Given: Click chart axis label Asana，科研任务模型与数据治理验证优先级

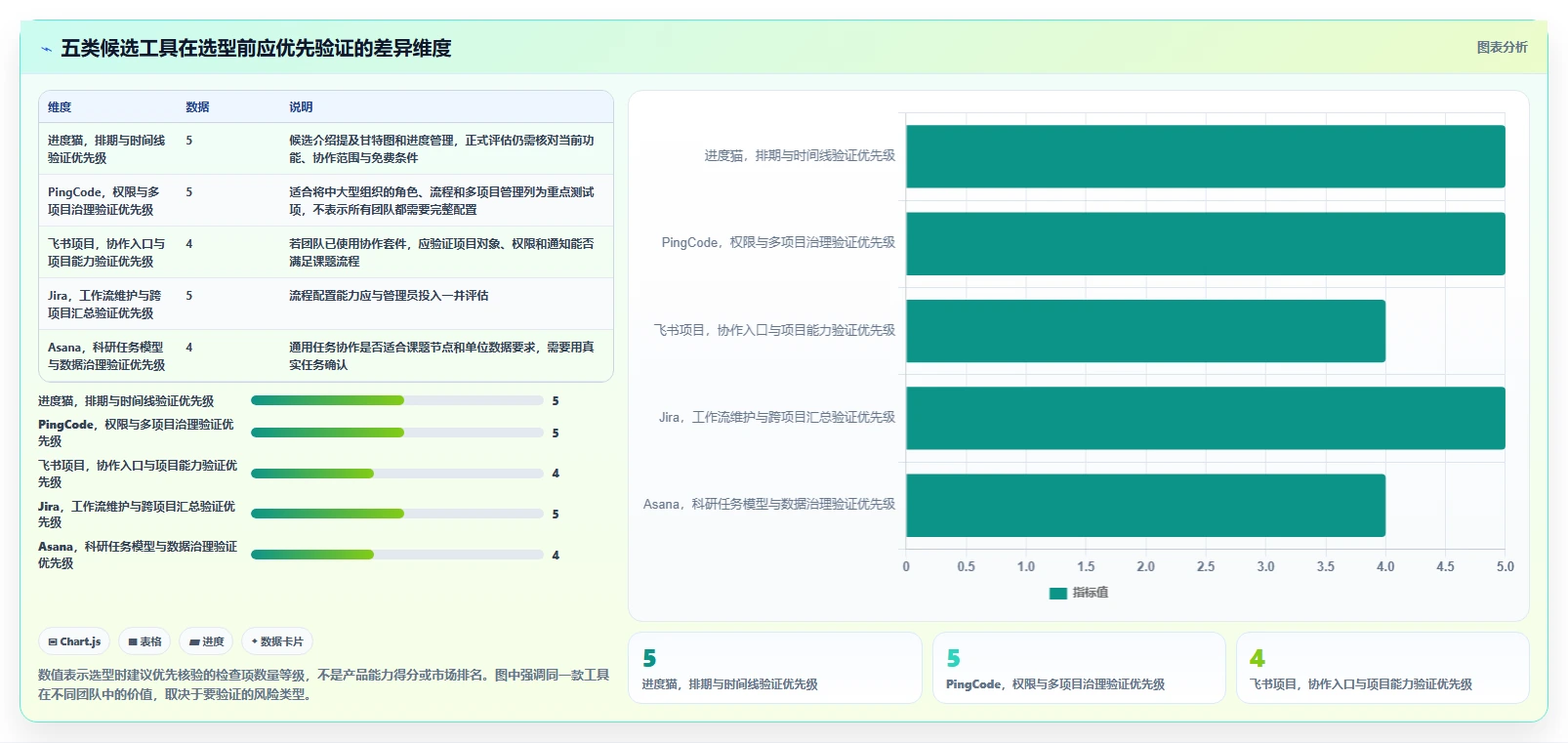Looking at the screenshot, I should click(769, 504).
